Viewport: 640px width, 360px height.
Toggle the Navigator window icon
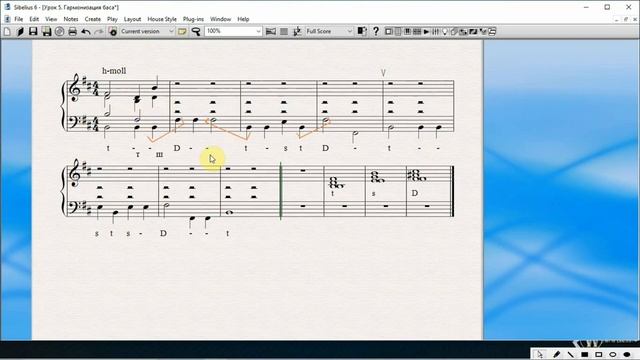coord(389,31)
